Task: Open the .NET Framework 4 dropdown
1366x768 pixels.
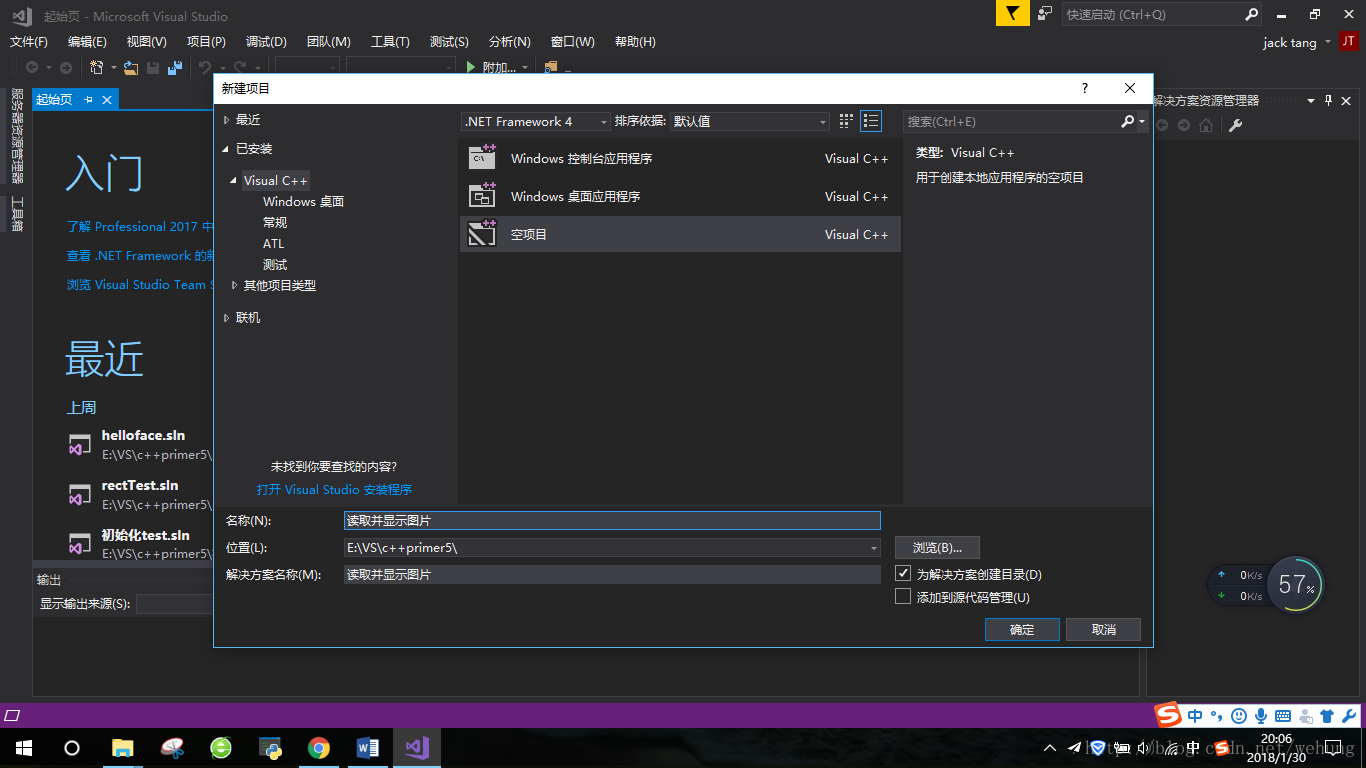Action: point(536,121)
